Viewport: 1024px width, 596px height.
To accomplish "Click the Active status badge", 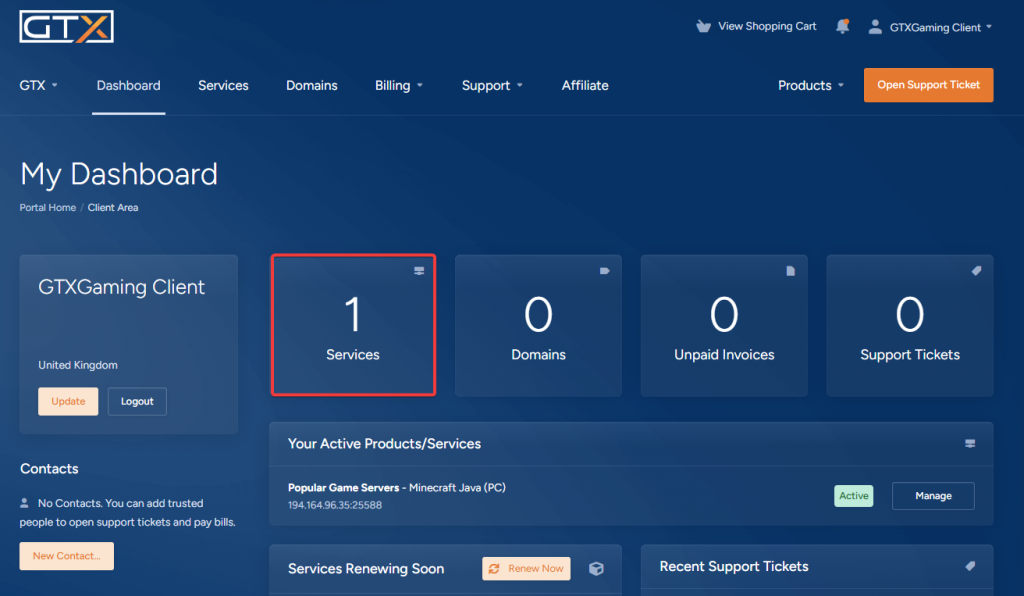I will click(x=854, y=496).
